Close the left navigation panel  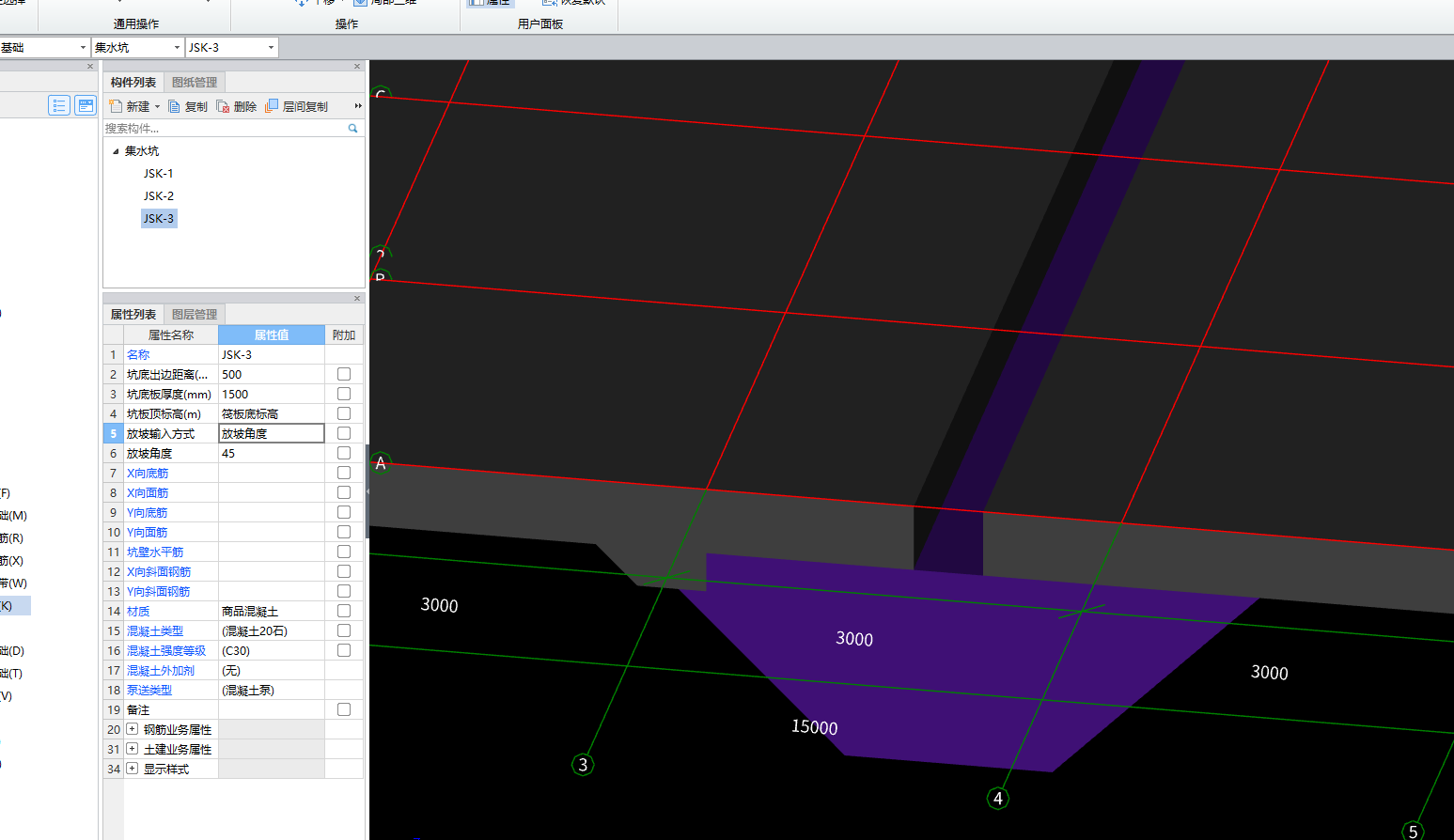click(90, 67)
